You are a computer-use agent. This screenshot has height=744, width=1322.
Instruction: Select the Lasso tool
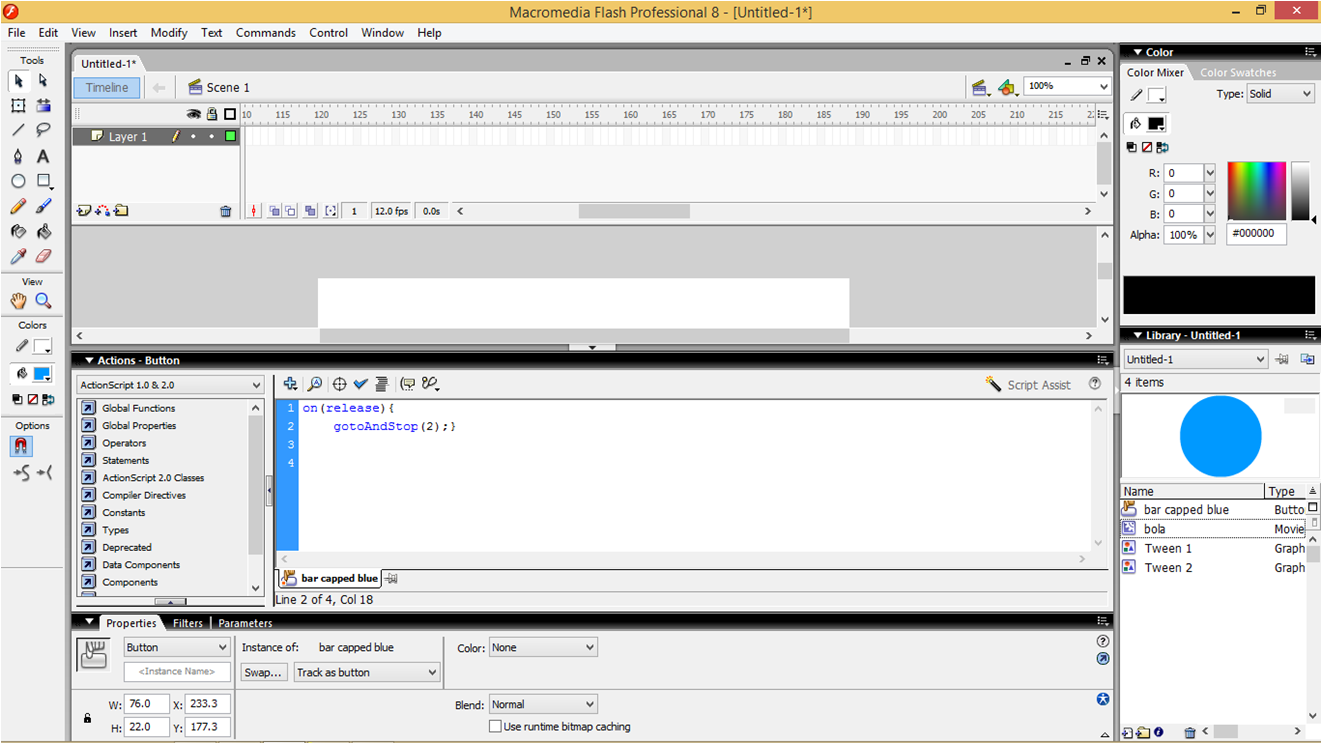pyautogui.click(x=43, y=130)
